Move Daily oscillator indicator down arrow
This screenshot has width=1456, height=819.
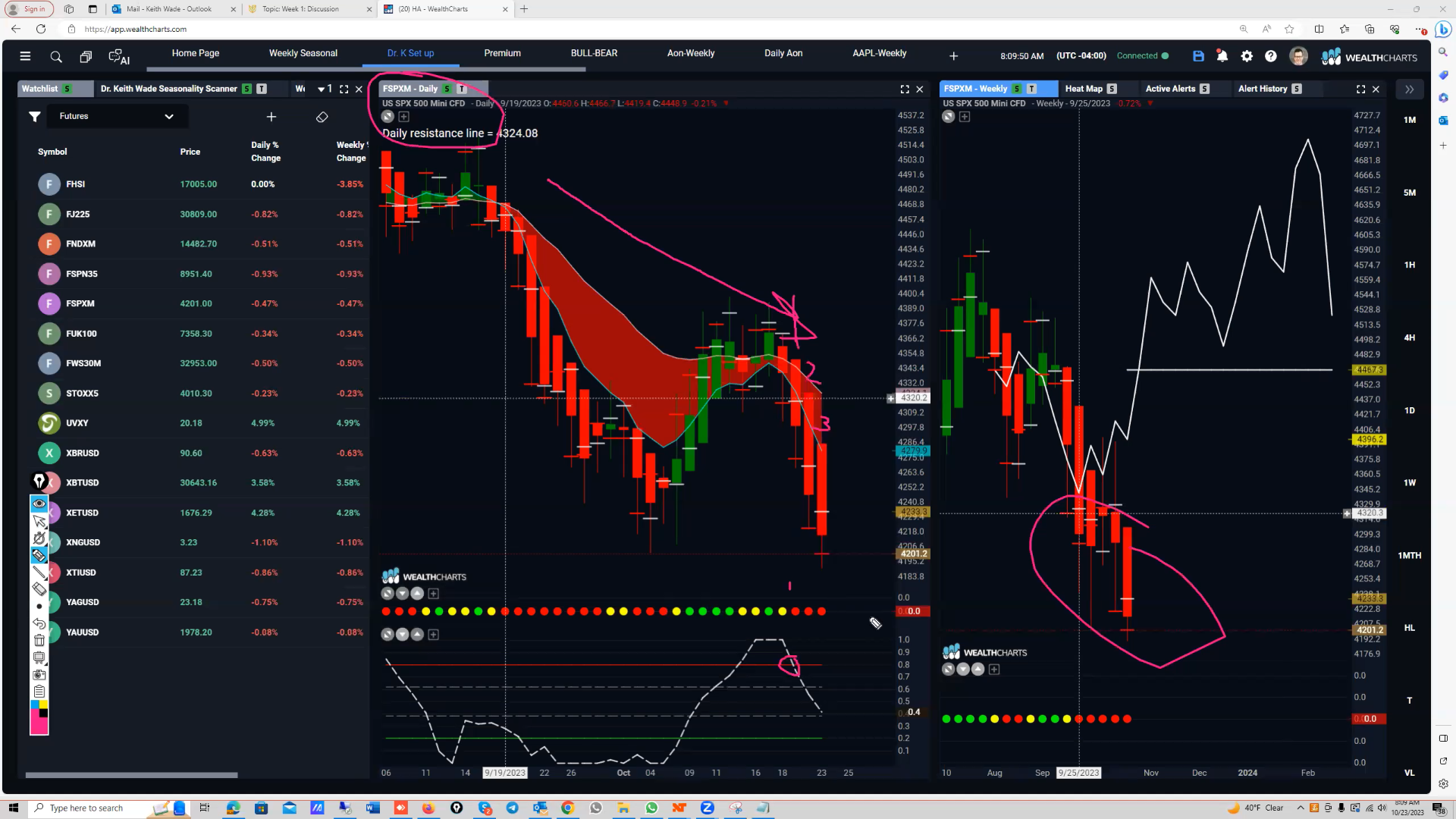point(403,635)
